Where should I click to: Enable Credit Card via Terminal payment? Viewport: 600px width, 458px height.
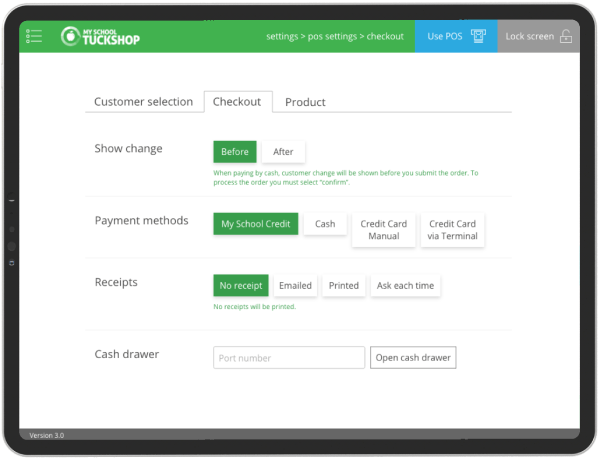452,230
